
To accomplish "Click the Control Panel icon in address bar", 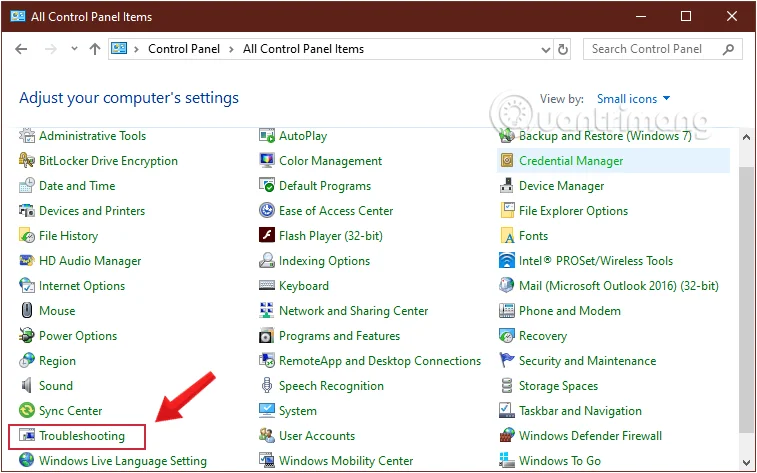I will (x=119, y=49).
